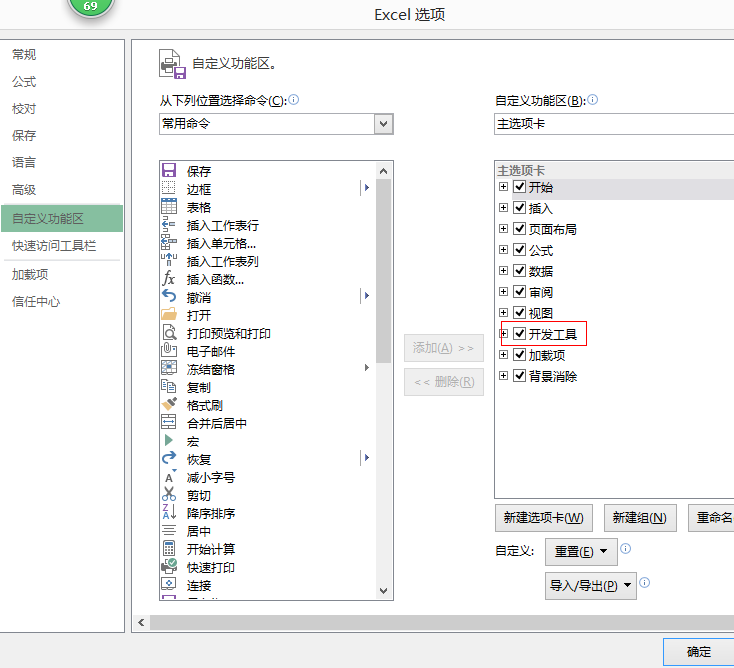The width and height of the screenshot is (734, 668).
Task: Select the Decrease Font Size (减小字号) icon
Action: [169, 477]
